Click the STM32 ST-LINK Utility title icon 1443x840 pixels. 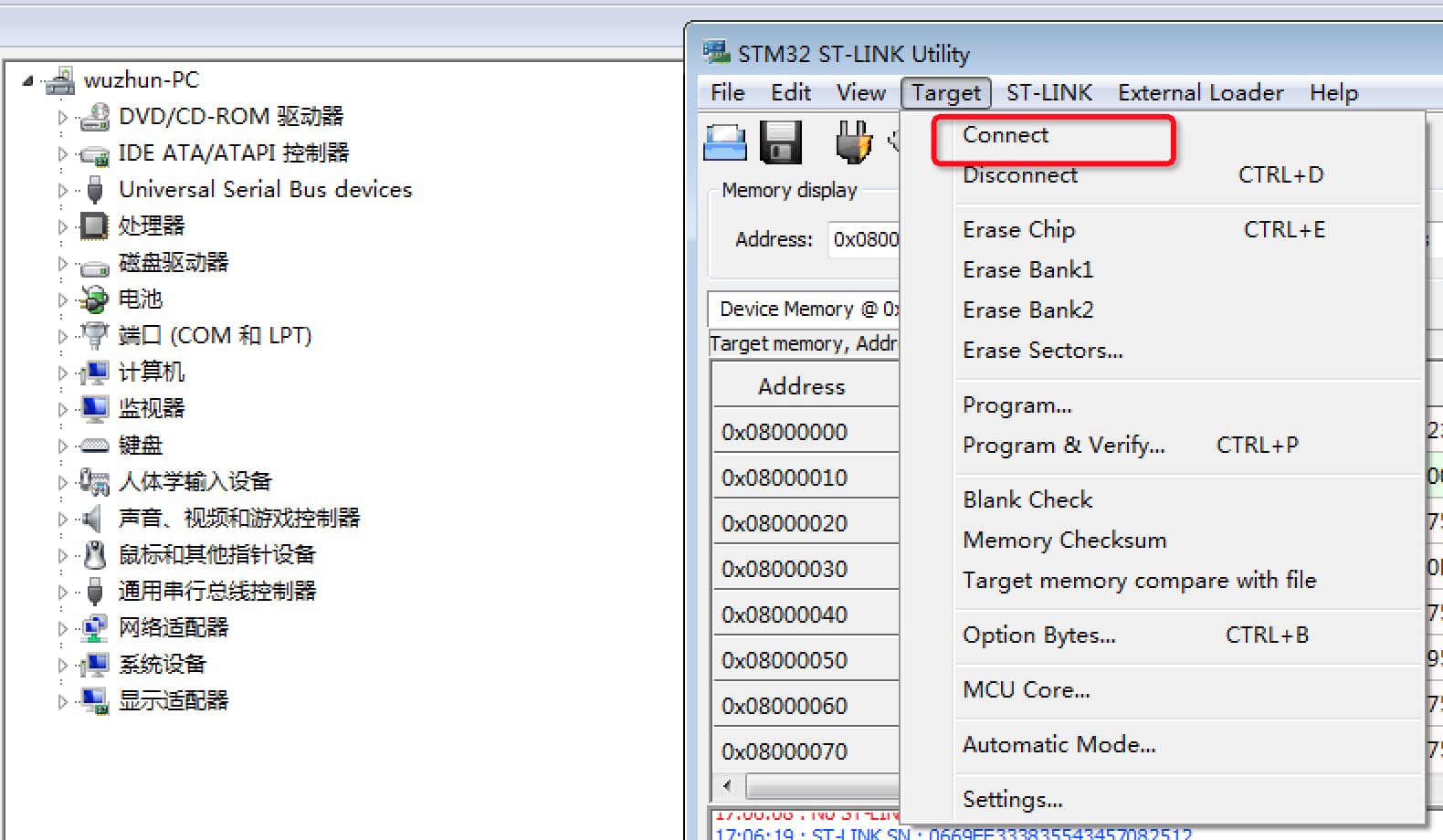(x=717, y=52)
